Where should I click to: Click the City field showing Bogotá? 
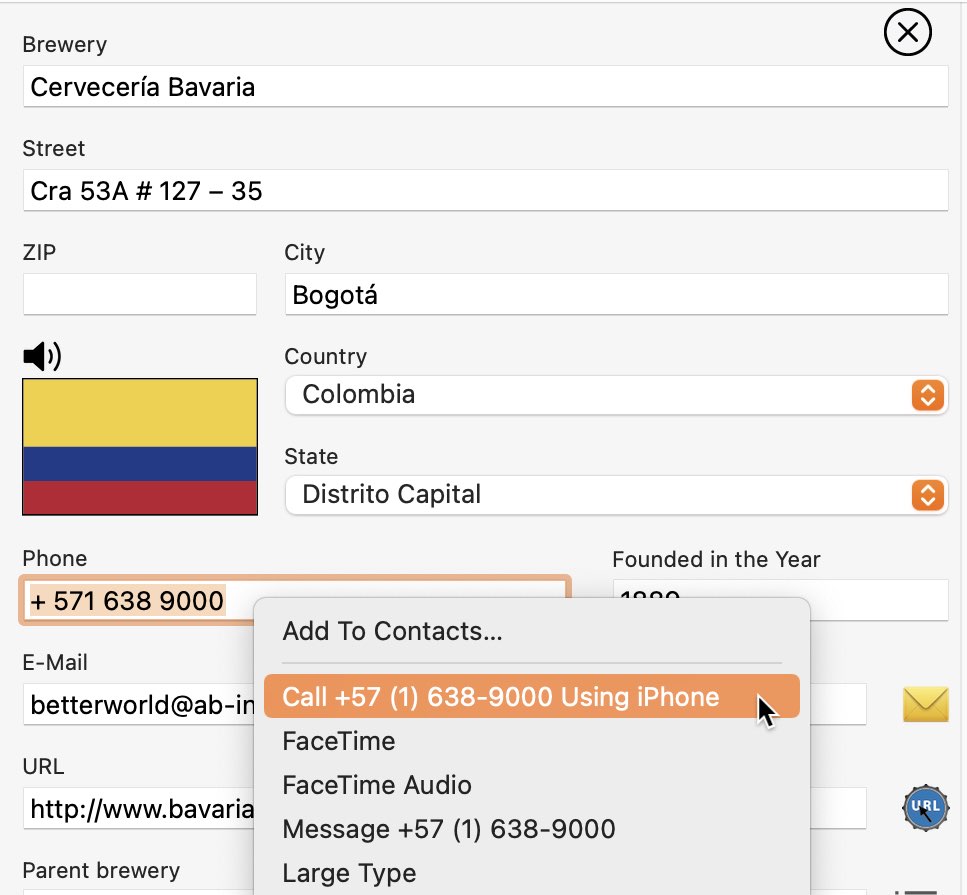[616, 294]
